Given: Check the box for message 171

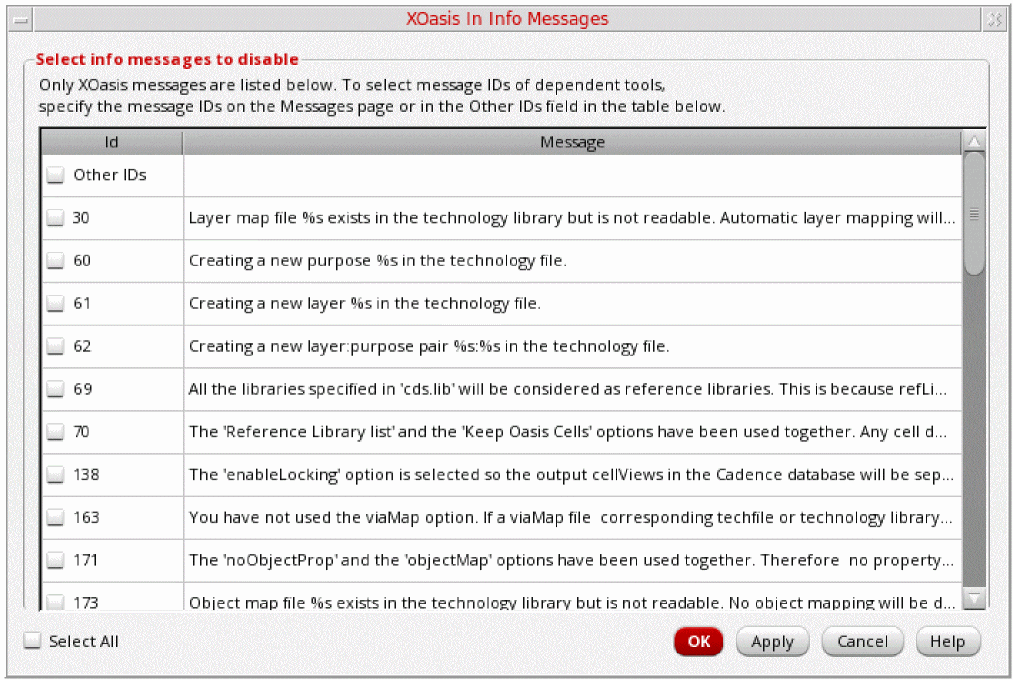Looking at the screenshot, I should pyautogui.click(x=56, y=560).
